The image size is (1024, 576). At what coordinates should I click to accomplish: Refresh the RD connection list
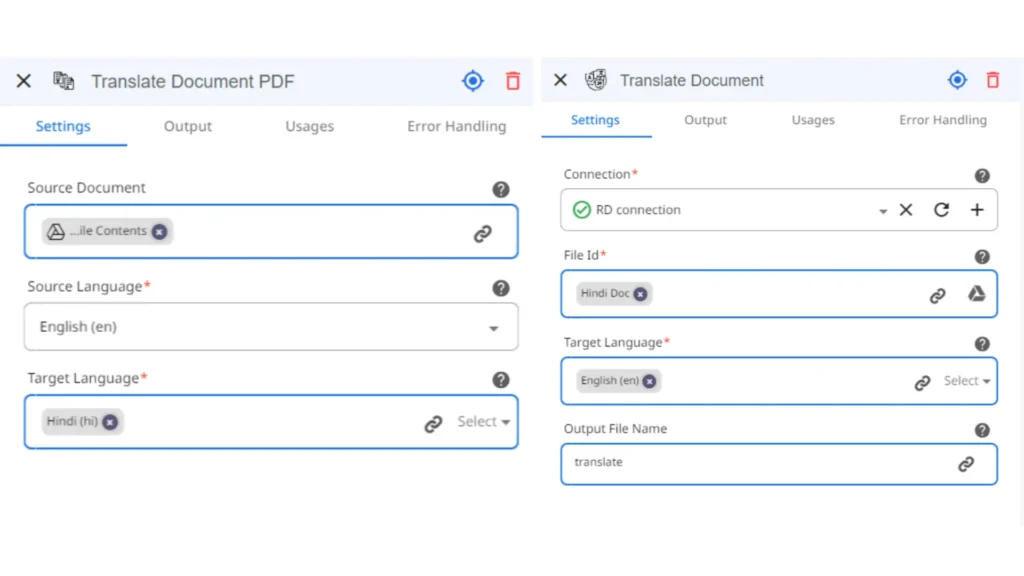pyautogui.click(x=941, y=210)
